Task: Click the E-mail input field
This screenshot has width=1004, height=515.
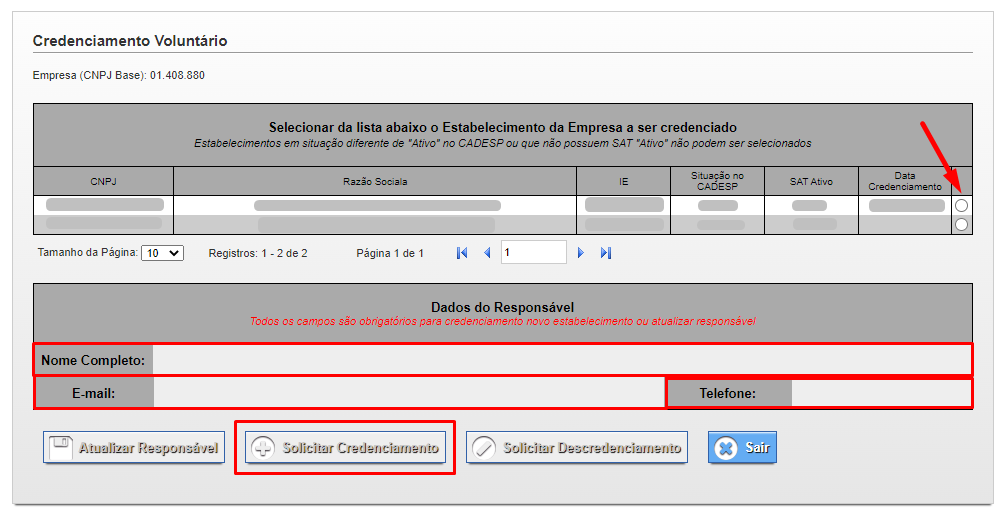Action: [x=409, y=393]
